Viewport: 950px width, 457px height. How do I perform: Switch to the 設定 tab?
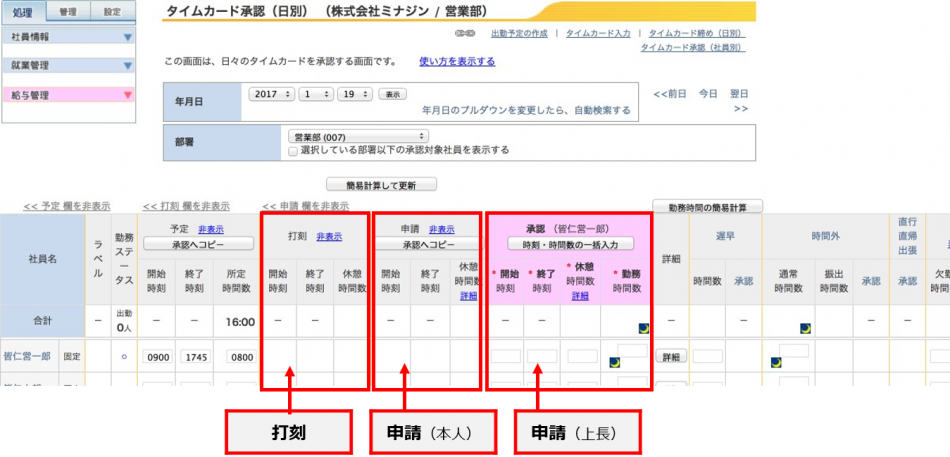coord(113,12)
